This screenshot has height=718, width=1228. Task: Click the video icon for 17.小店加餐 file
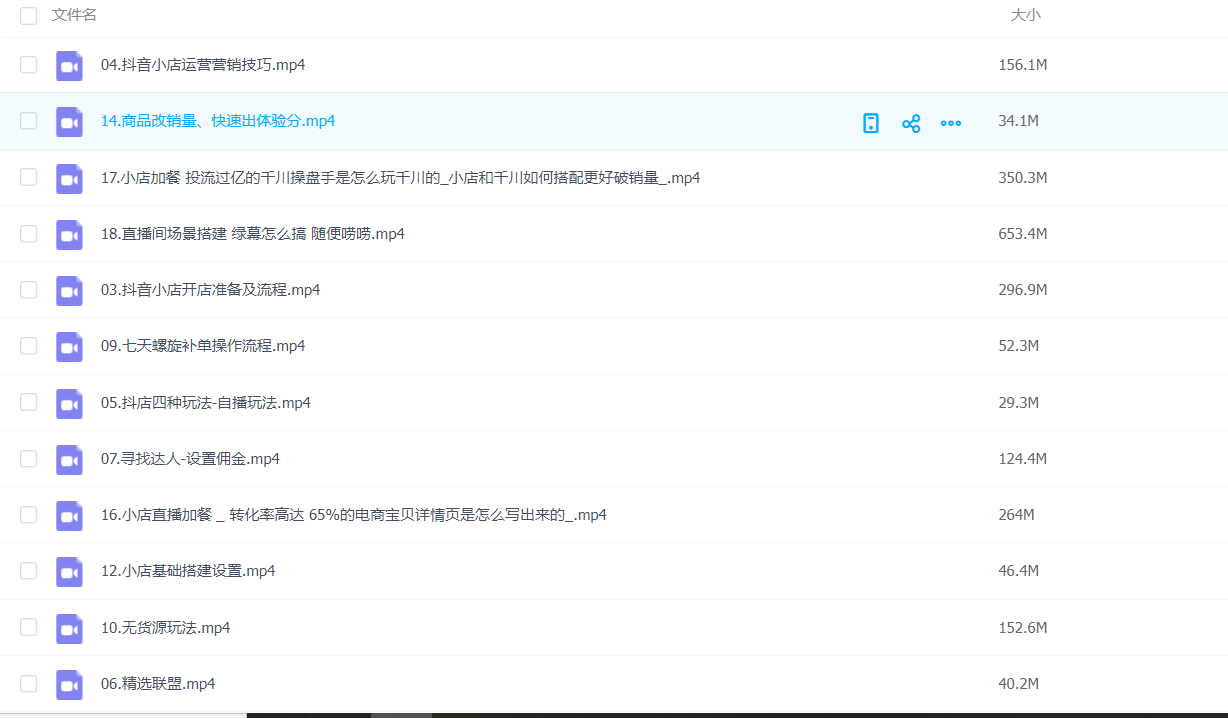pyautogui.click(x=69, y=179)
